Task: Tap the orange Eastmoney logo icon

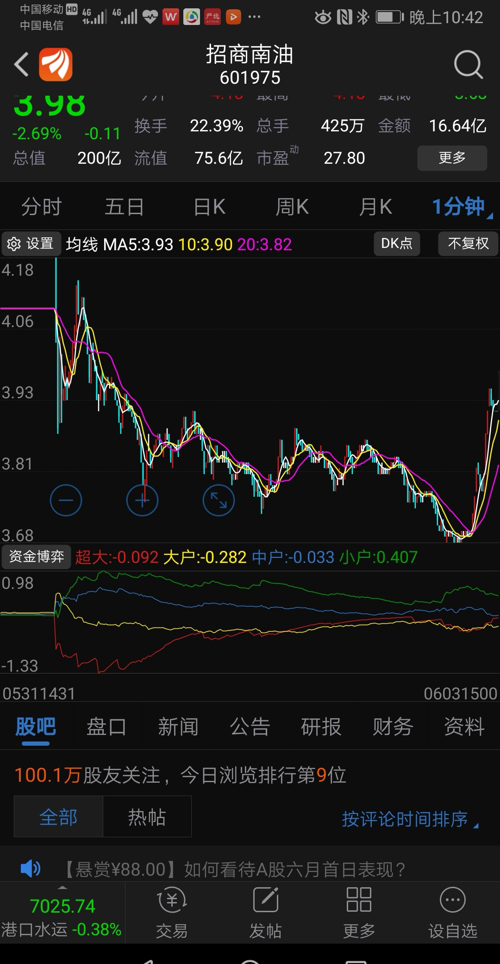Action: tap(56, 65)
